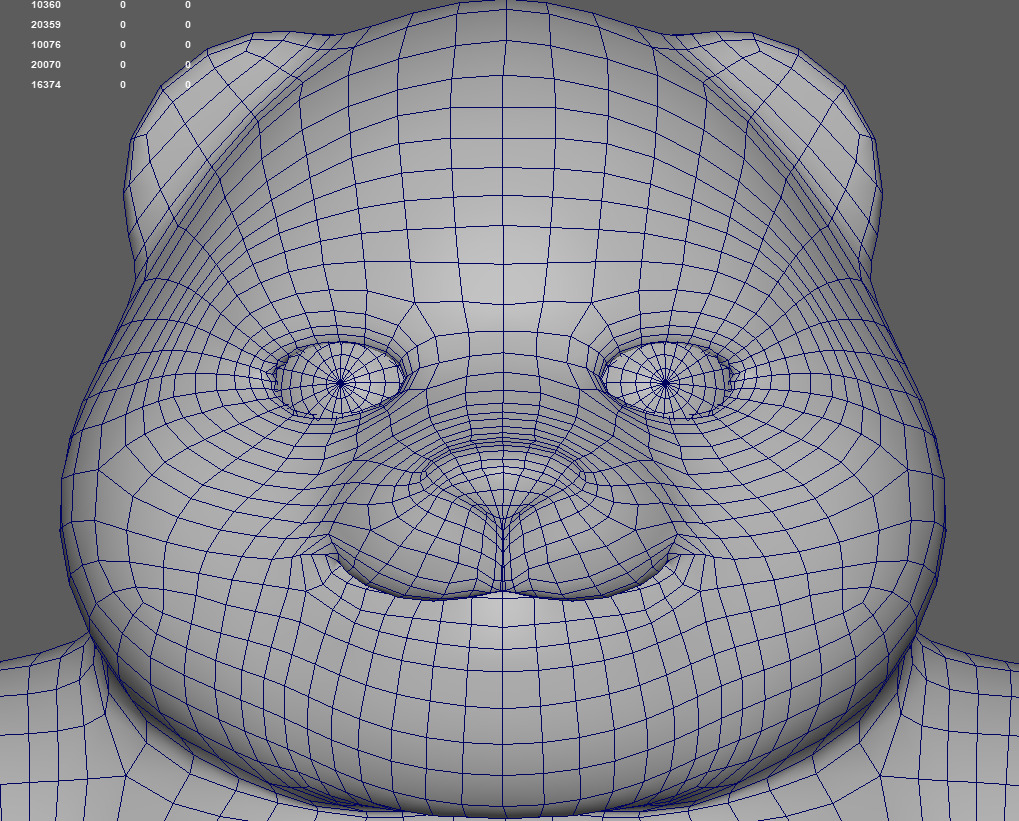Click the HUD count value 16374
This screenshot has height=821, width=1019.
46,85
